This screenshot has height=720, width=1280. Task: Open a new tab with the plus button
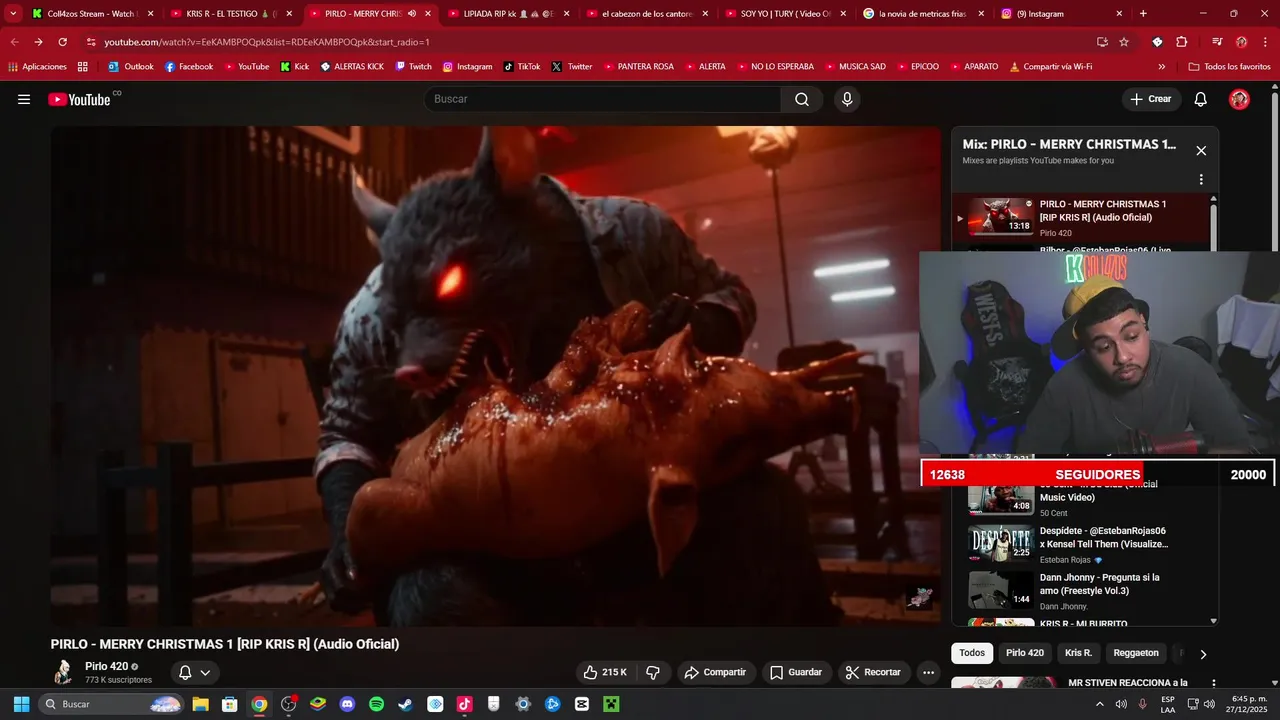click(1143, 14)
